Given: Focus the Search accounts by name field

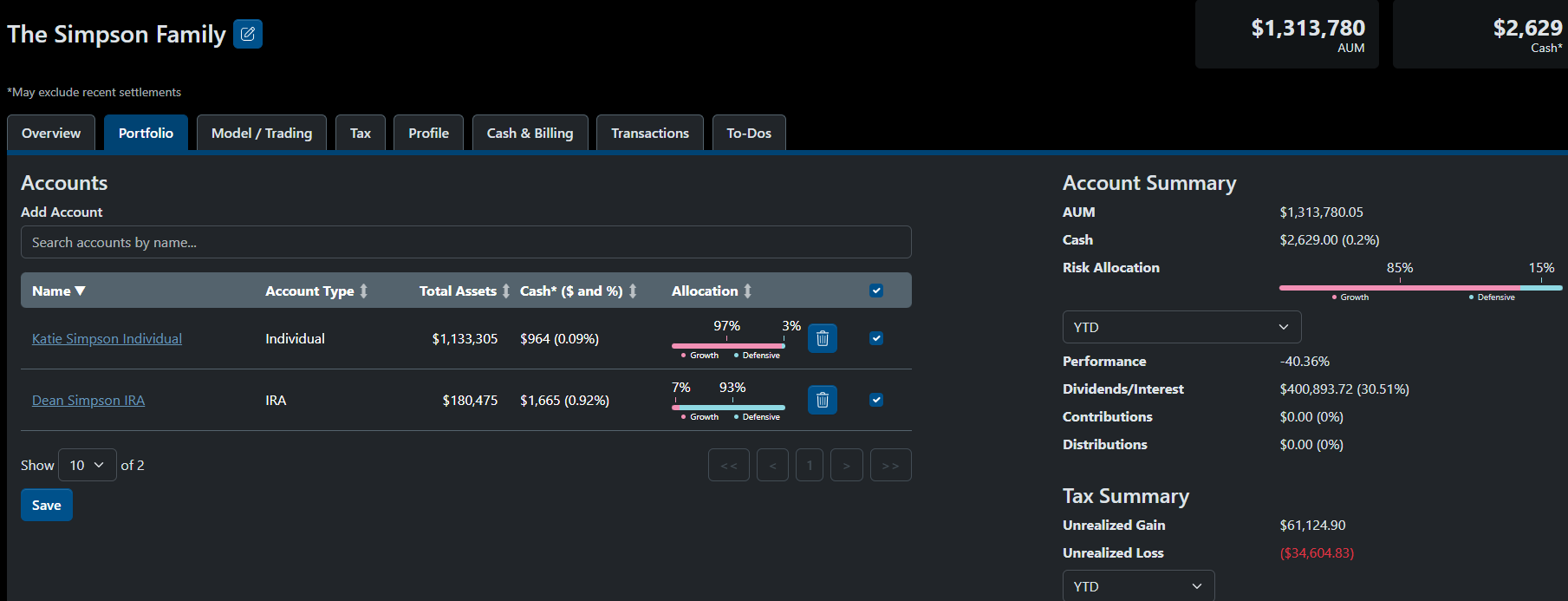Looking at the screenshot, I should pos(465,242).
